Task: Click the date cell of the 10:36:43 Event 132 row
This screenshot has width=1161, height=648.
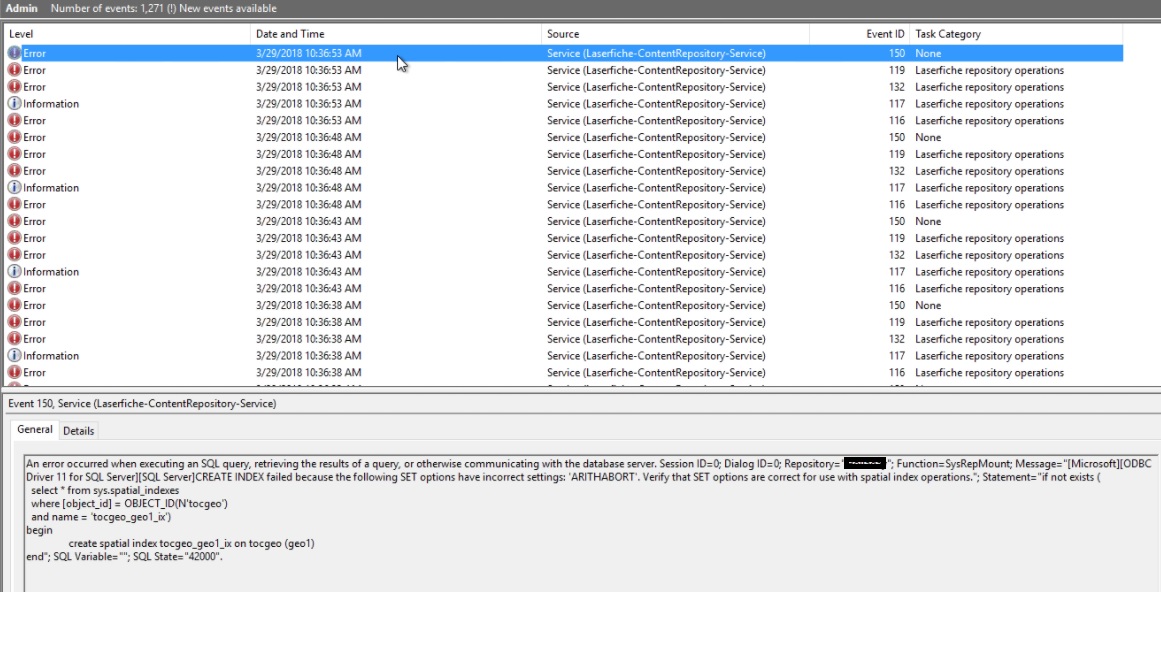Action: click(309, 255)
